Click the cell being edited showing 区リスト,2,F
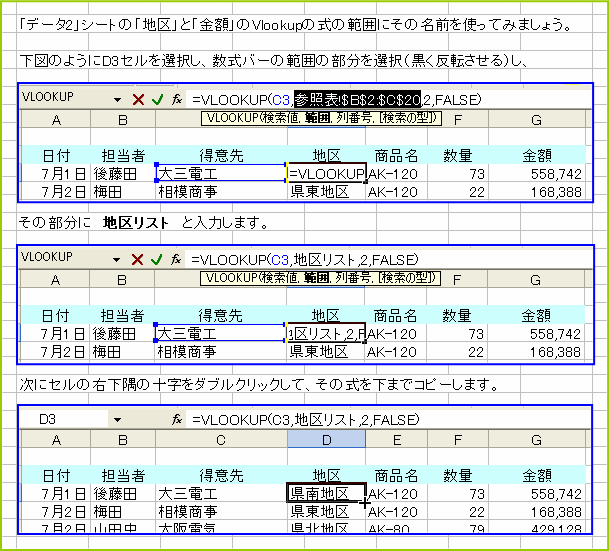The image size is (609, 551). pos(325,334)
